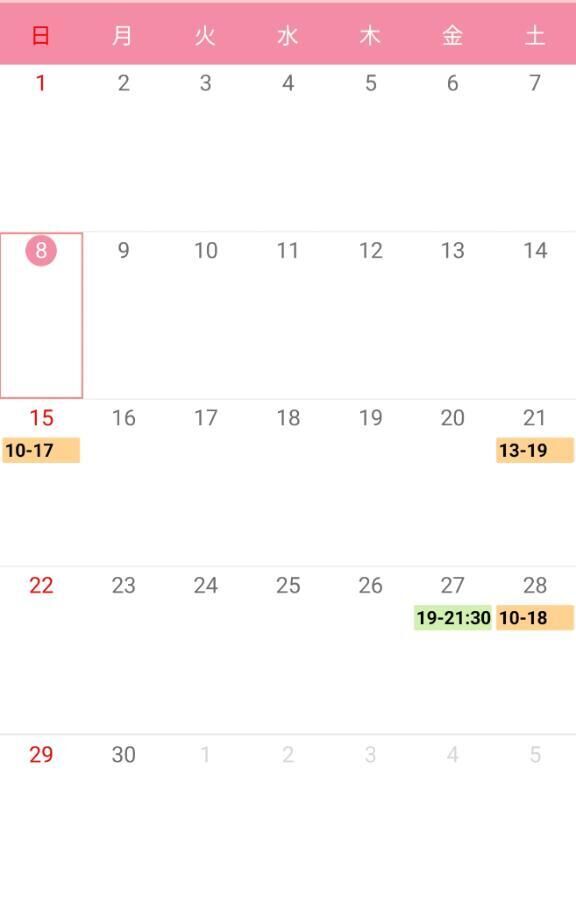Open the 13-19 event on the 21st

tap(535, 450)
